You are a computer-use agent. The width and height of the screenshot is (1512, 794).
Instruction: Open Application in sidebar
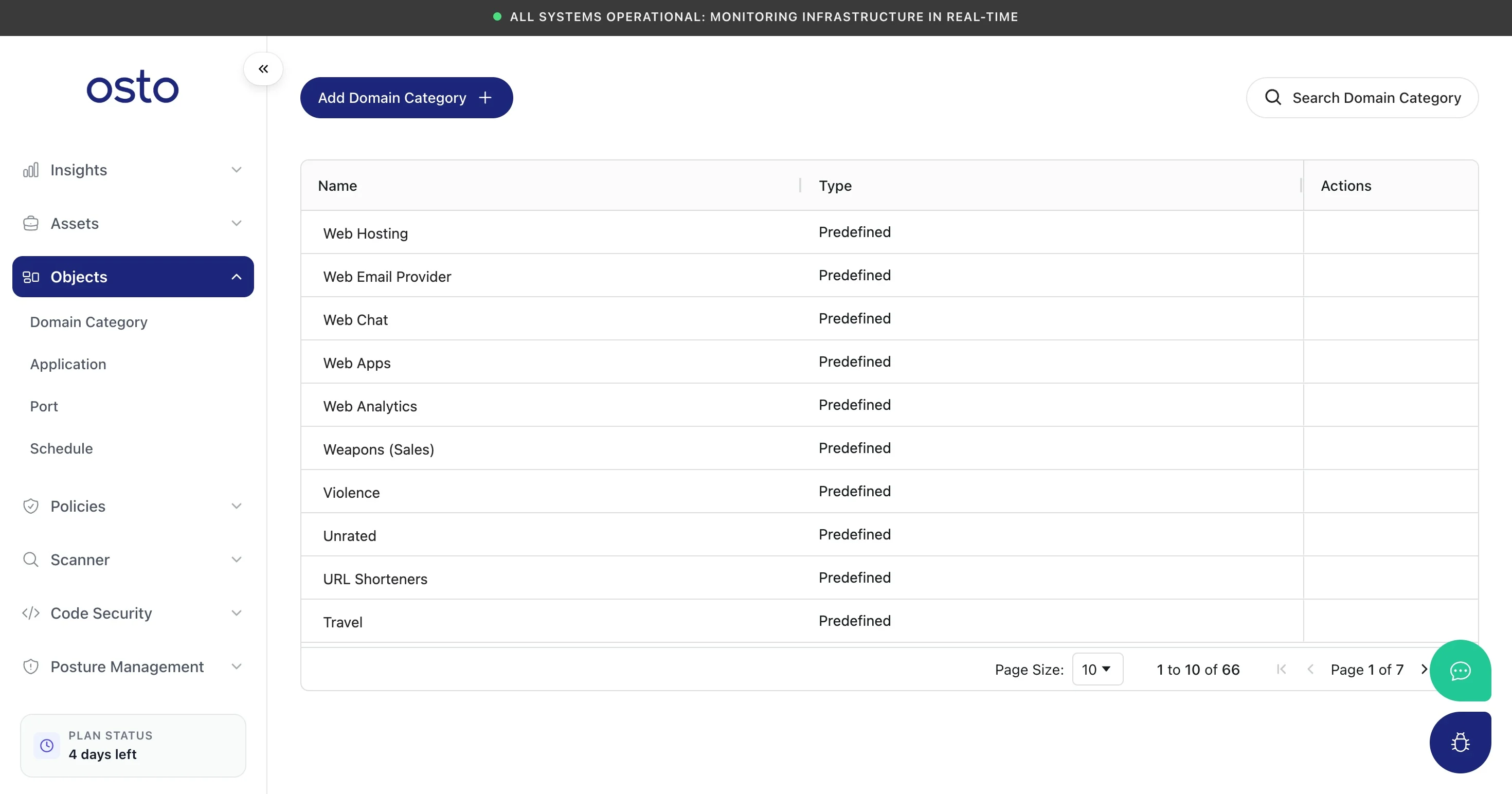tap(68, 364)
